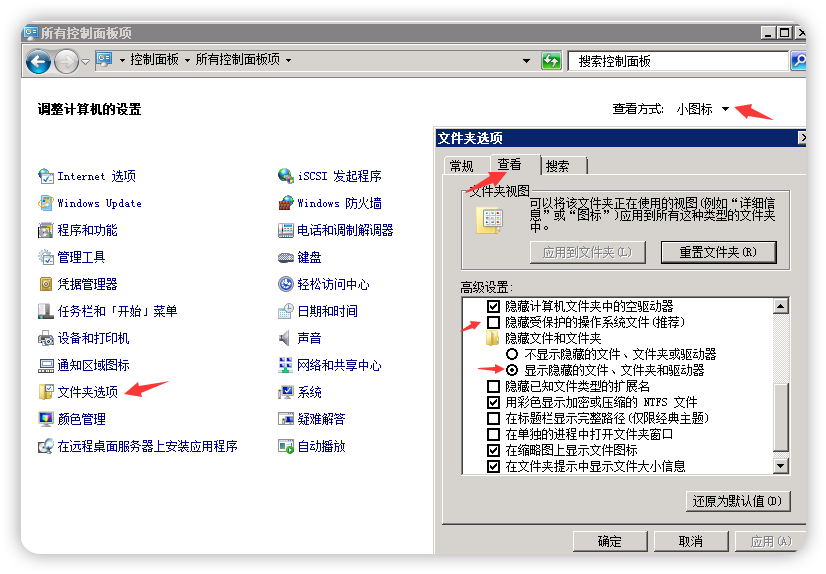Click the advanced settings scrollbar thumb
This screenshot has height=574, width=826.
[781, 417]
